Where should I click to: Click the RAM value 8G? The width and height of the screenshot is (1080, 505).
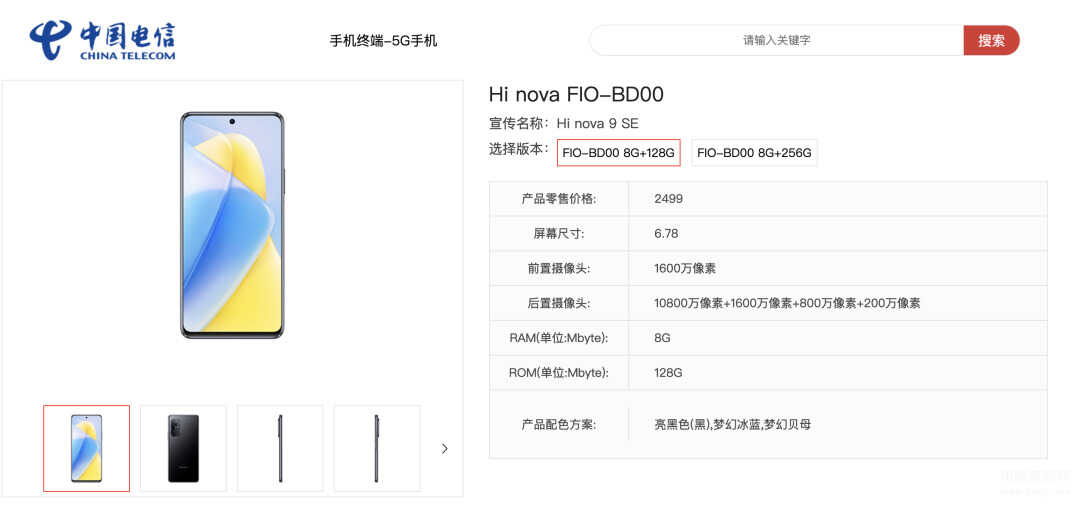(x=662, y=338)
